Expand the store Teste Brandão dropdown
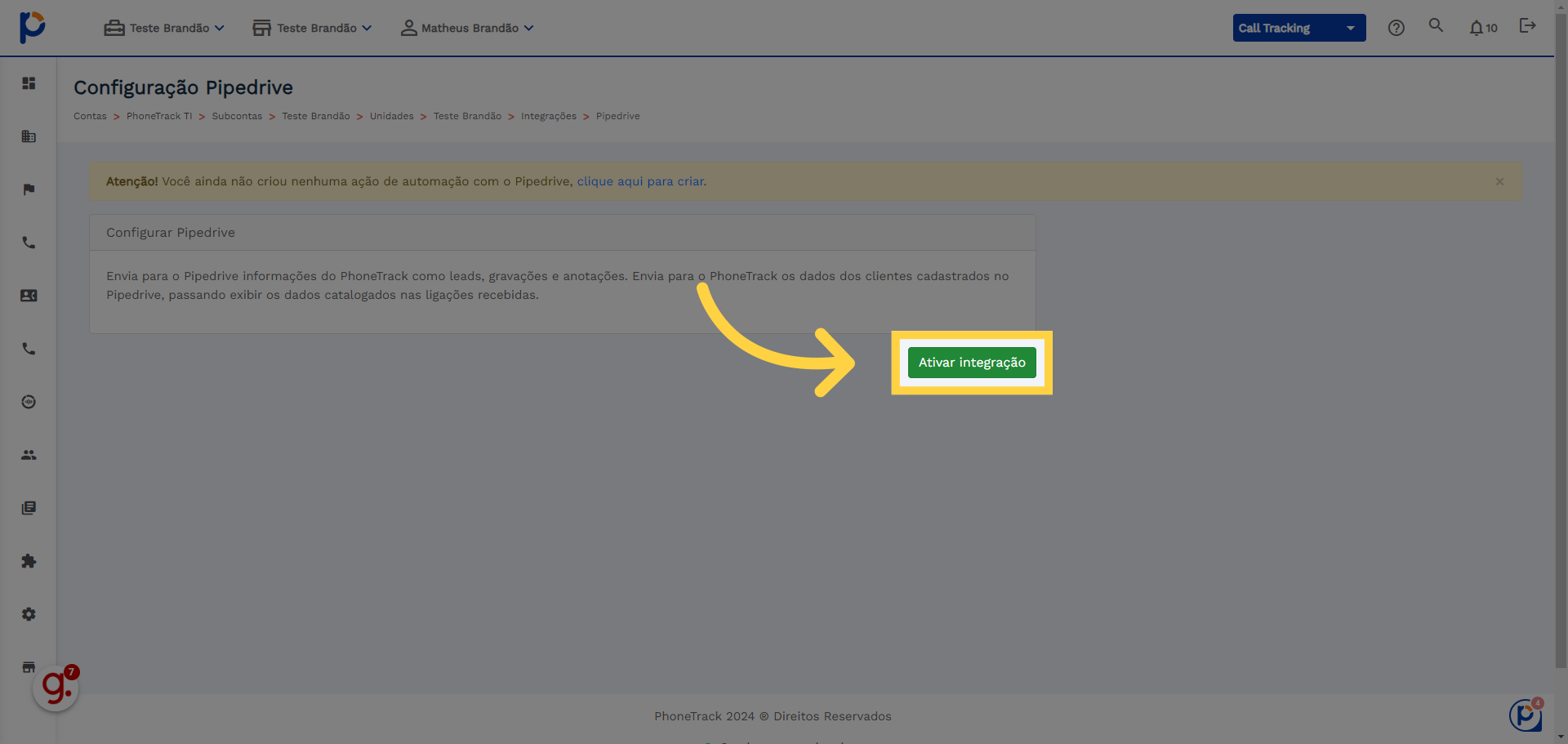This screenshot has width=1568, height=744. tap(312, 28)
